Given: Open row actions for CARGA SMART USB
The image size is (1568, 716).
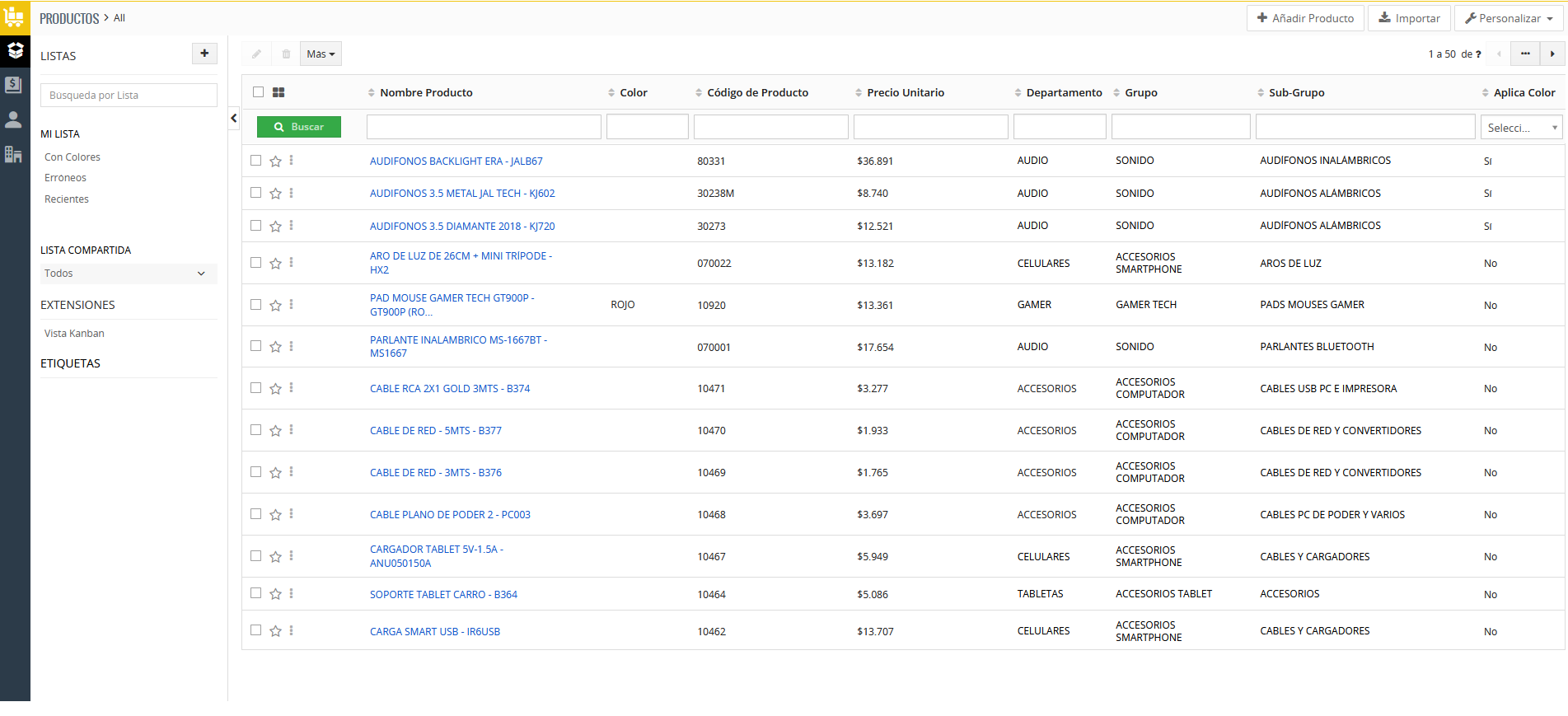Looking at the screenshot, I should [x=292, y=631].
